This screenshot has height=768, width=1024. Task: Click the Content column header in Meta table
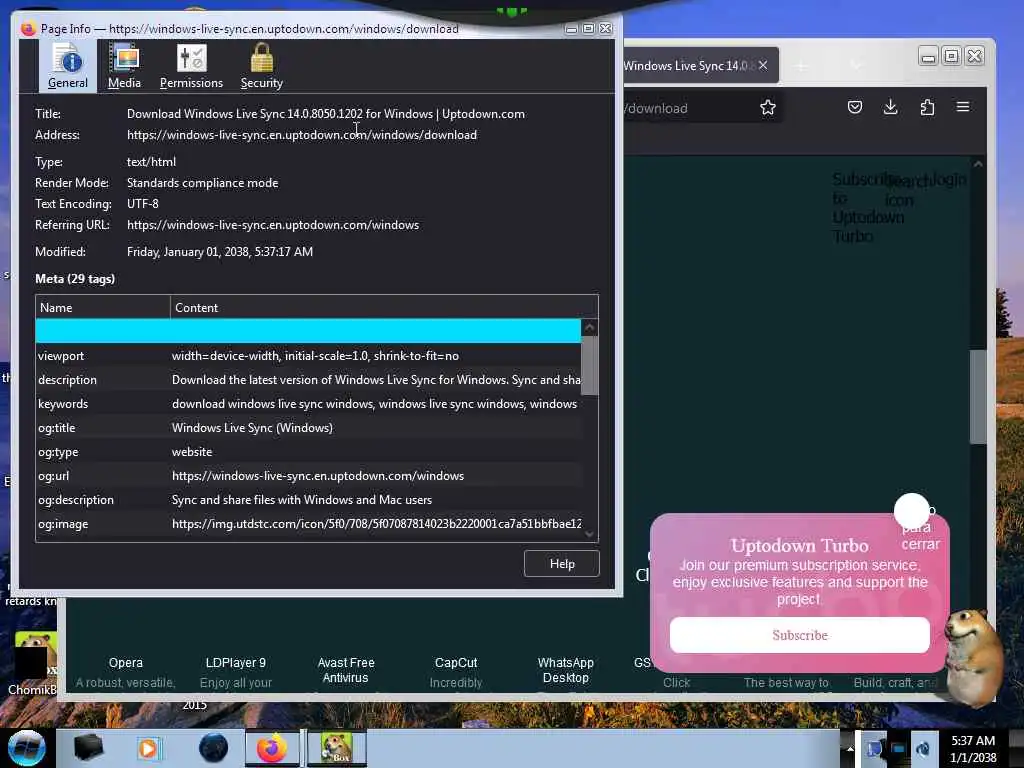point(384,308)
